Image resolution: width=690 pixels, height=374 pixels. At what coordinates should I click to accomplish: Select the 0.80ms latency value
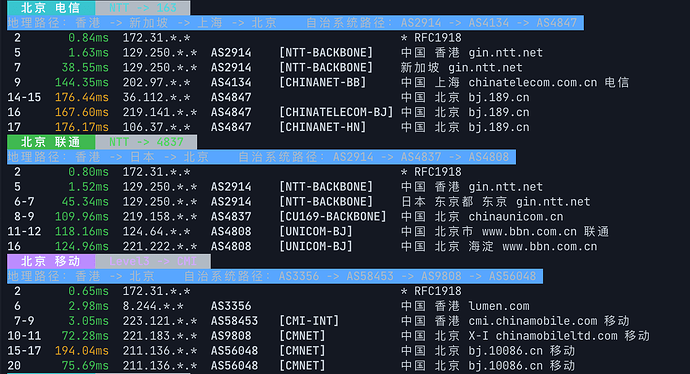[88, 172]
